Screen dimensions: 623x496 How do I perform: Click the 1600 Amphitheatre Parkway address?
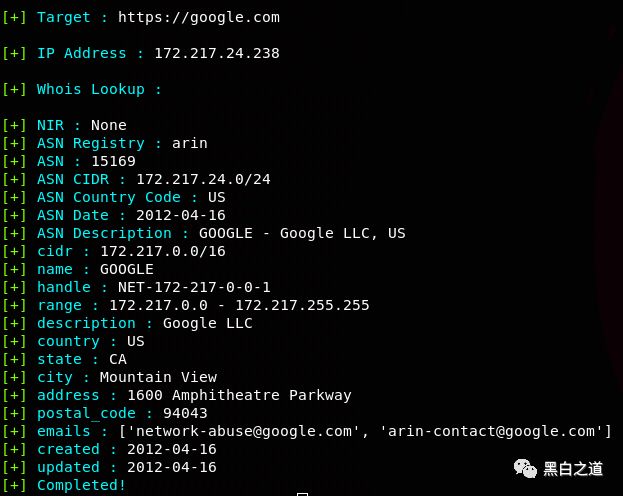click(239, 395)
